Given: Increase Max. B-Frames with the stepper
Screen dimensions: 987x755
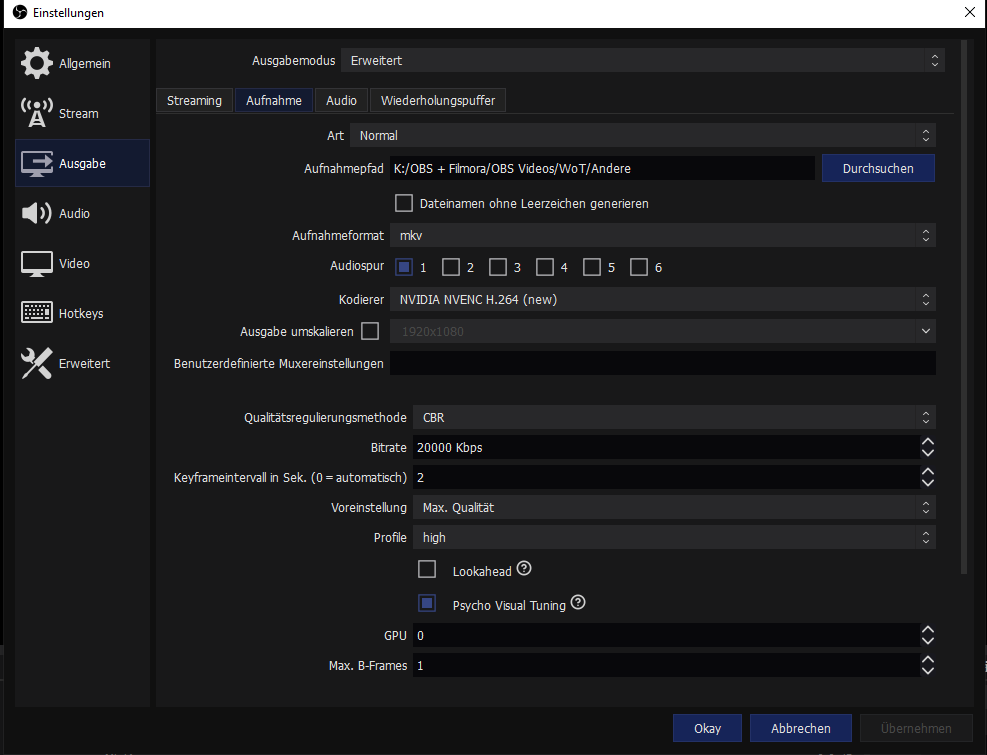Looking at the screenshot, I should point(927,660).
